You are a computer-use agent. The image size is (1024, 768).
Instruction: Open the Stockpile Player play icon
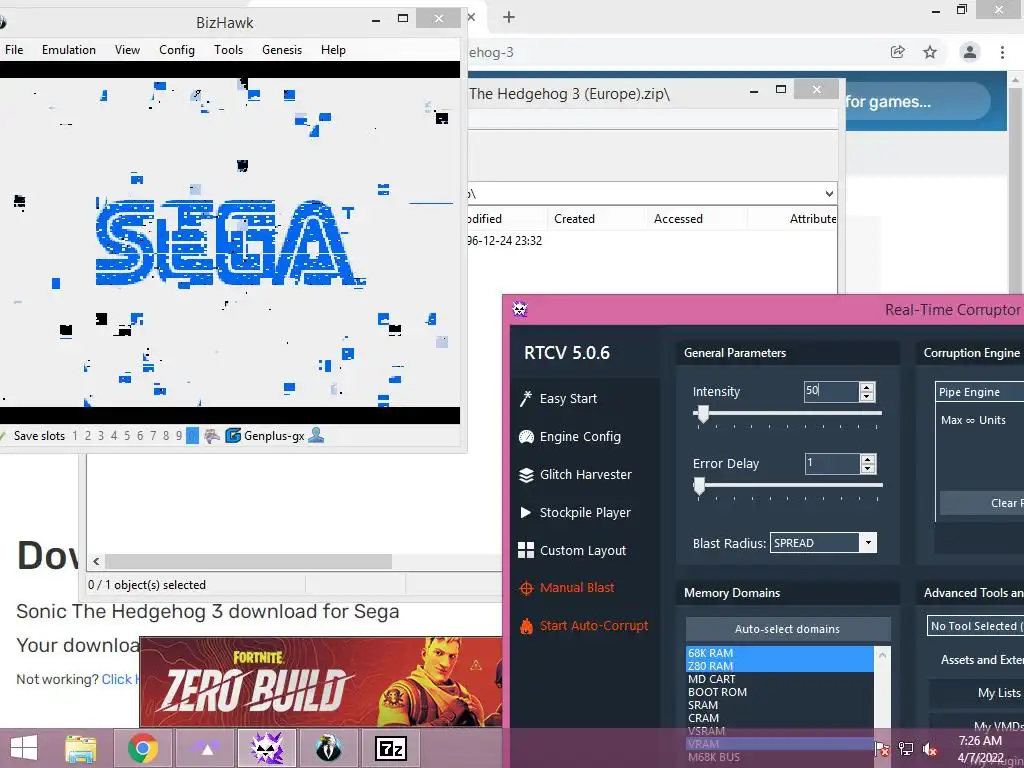[x=525, y=513]
